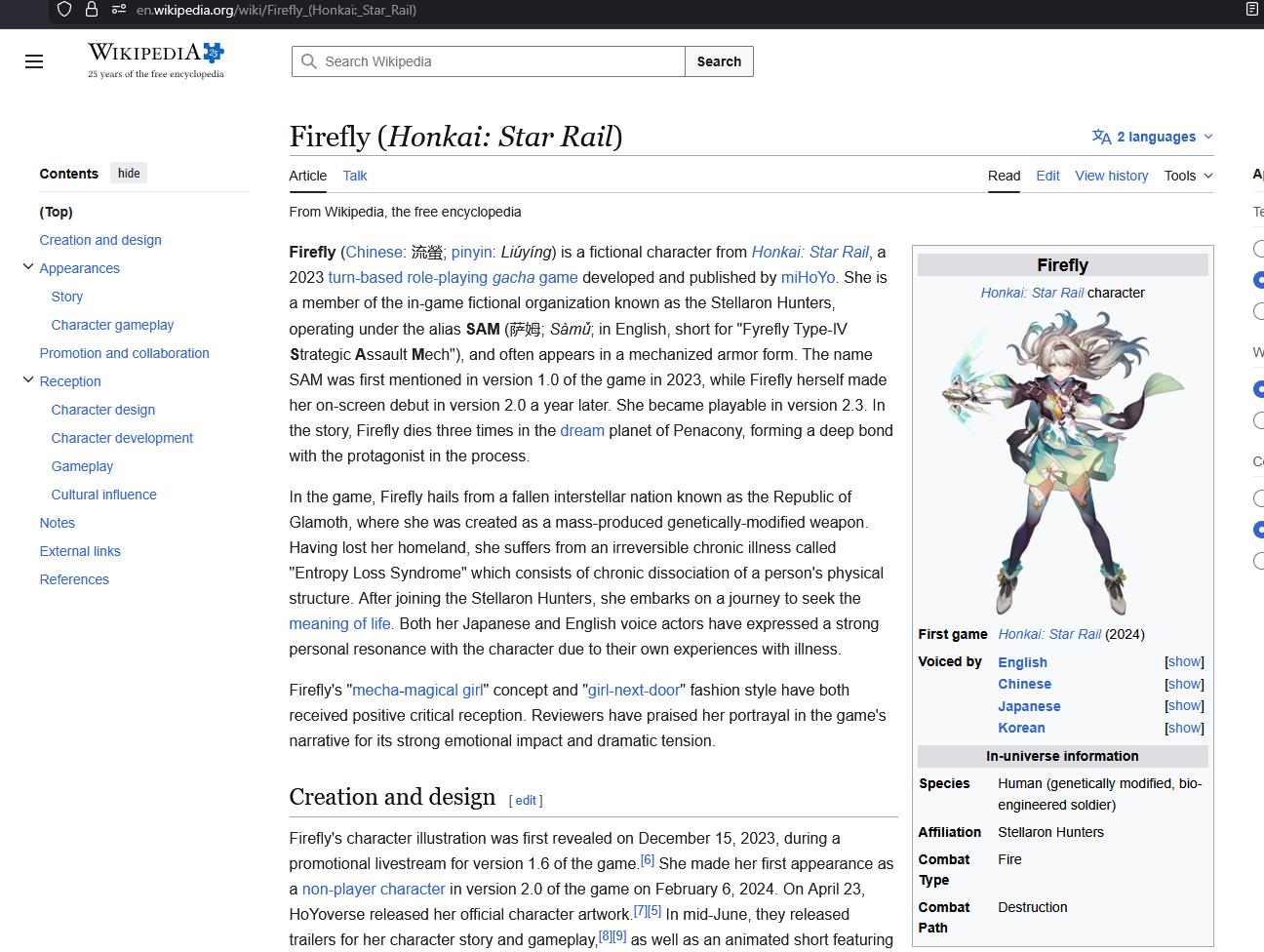
Task: Go to Creation and design in contents
Action: click(100, 240)
